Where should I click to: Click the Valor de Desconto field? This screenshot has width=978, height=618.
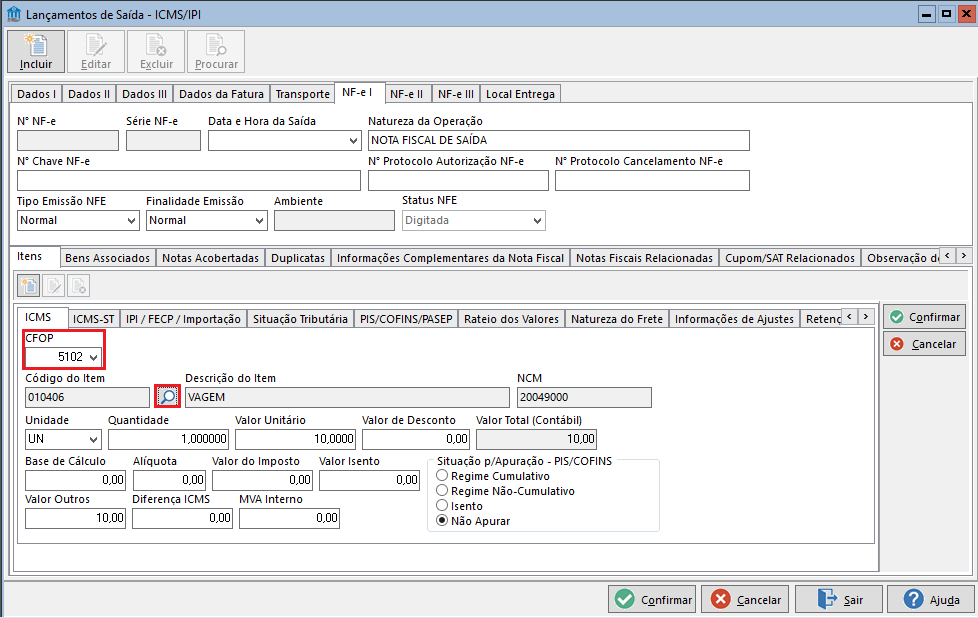(416, 439)
